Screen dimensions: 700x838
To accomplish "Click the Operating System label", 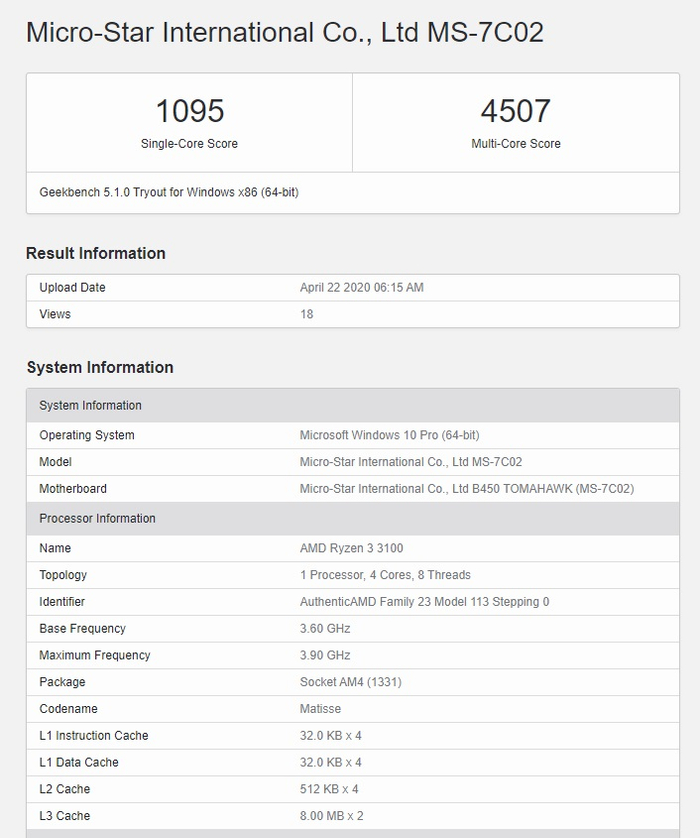I will pos(87,434).
